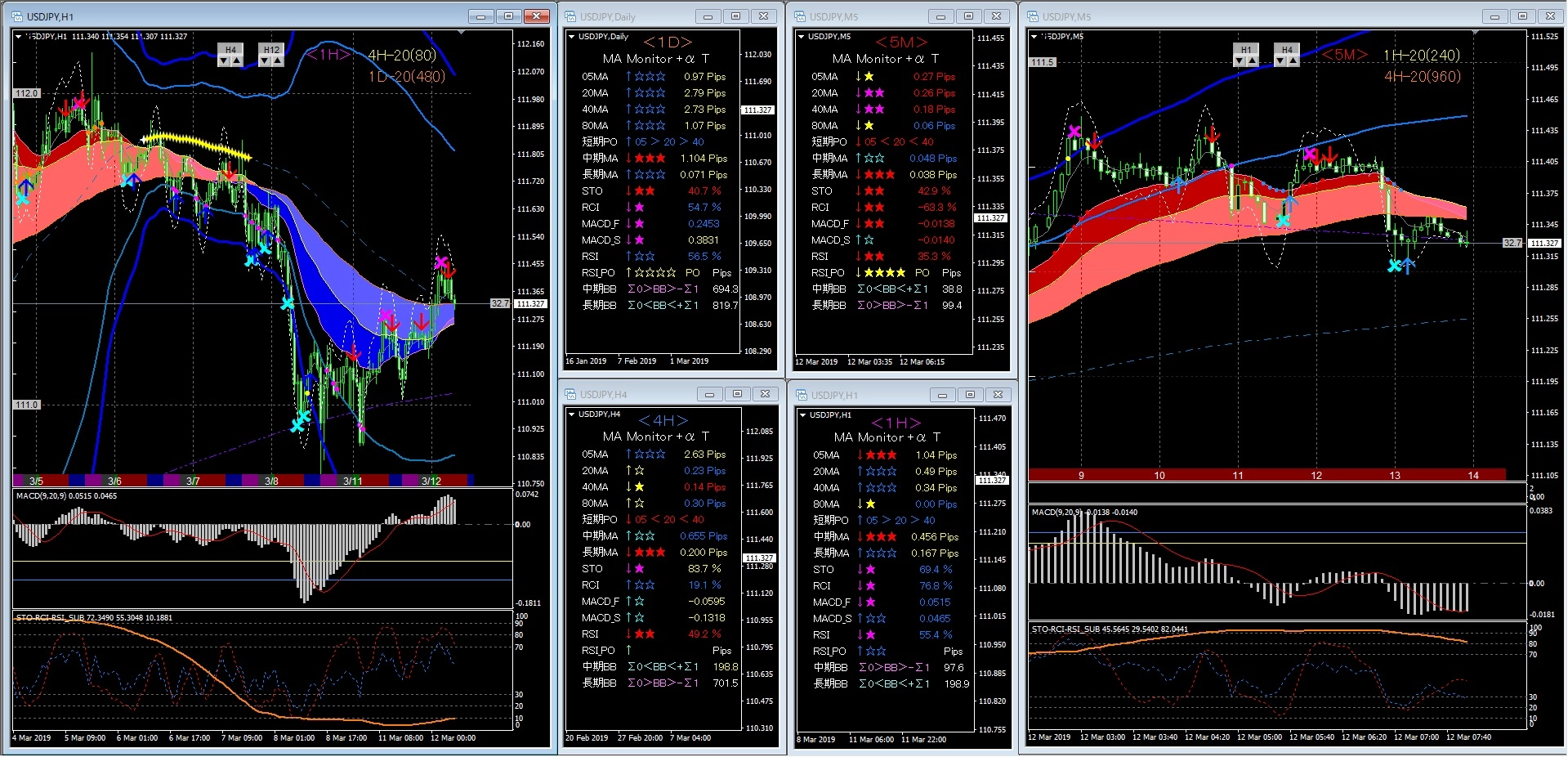1568x757 pixels.
Task: Click the 3/5 session label in the left H1 chart
Action: (x=36, y=481)
